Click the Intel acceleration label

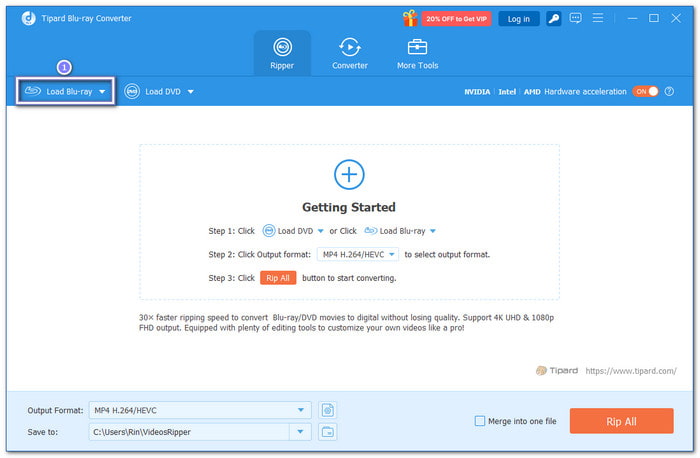point(507,92)
